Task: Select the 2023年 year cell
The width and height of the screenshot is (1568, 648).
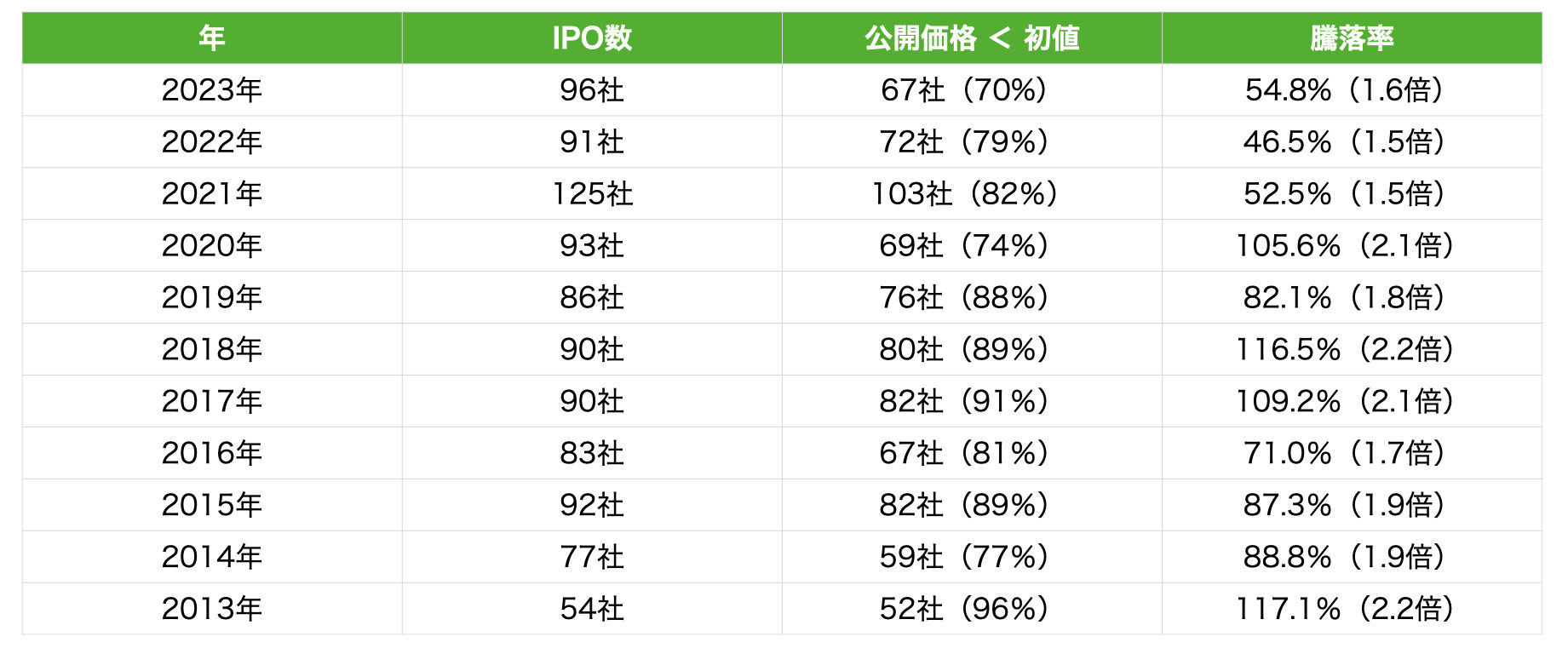Action: coord(211,90)
